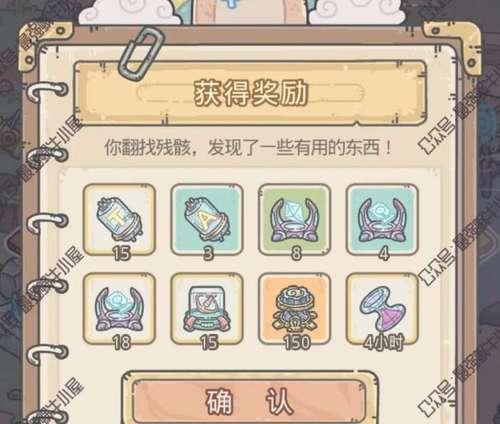Click the quantity label reading 18
The height and width of the screenshot is (424, 500).
point(121,342)
